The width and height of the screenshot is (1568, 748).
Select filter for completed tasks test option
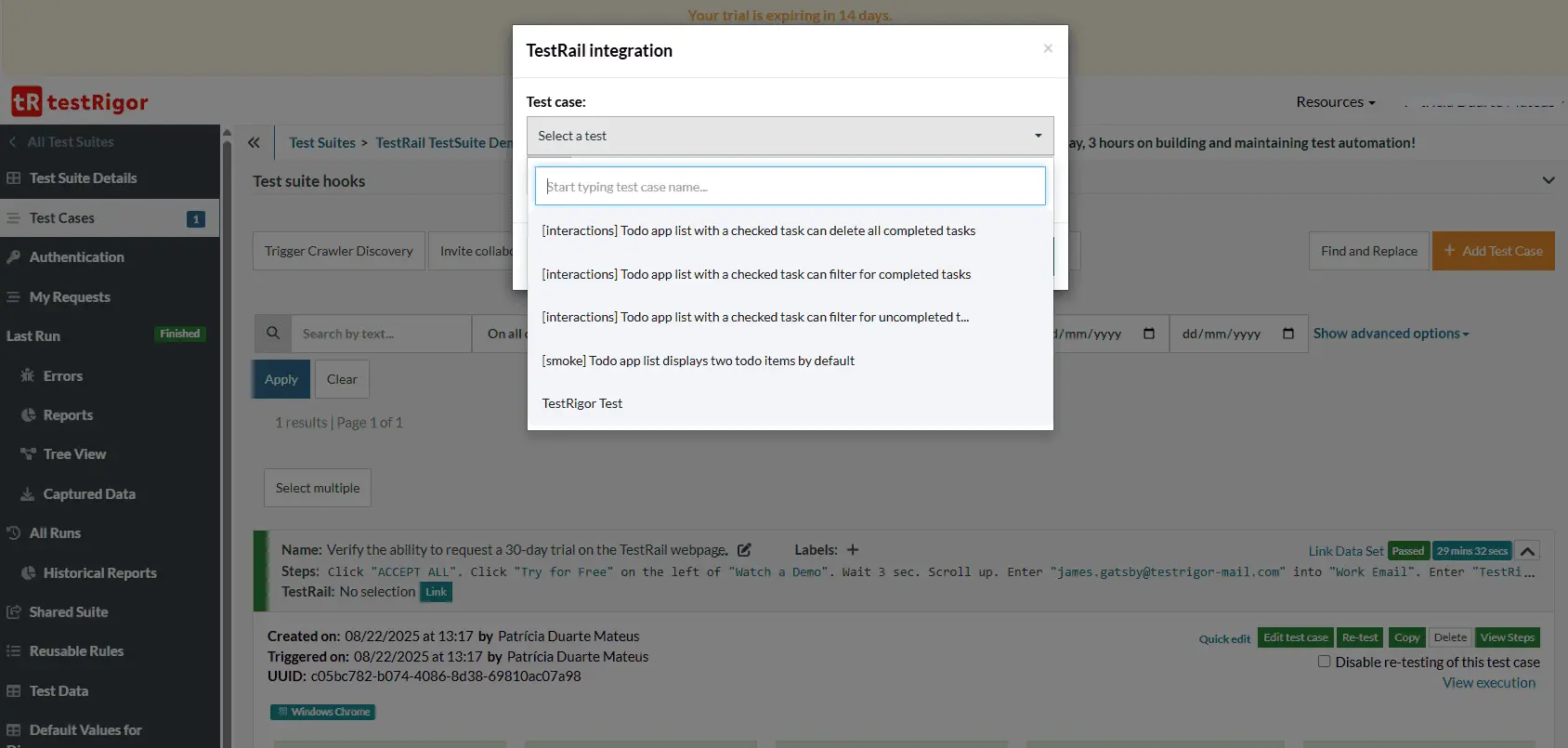[790, 274]
